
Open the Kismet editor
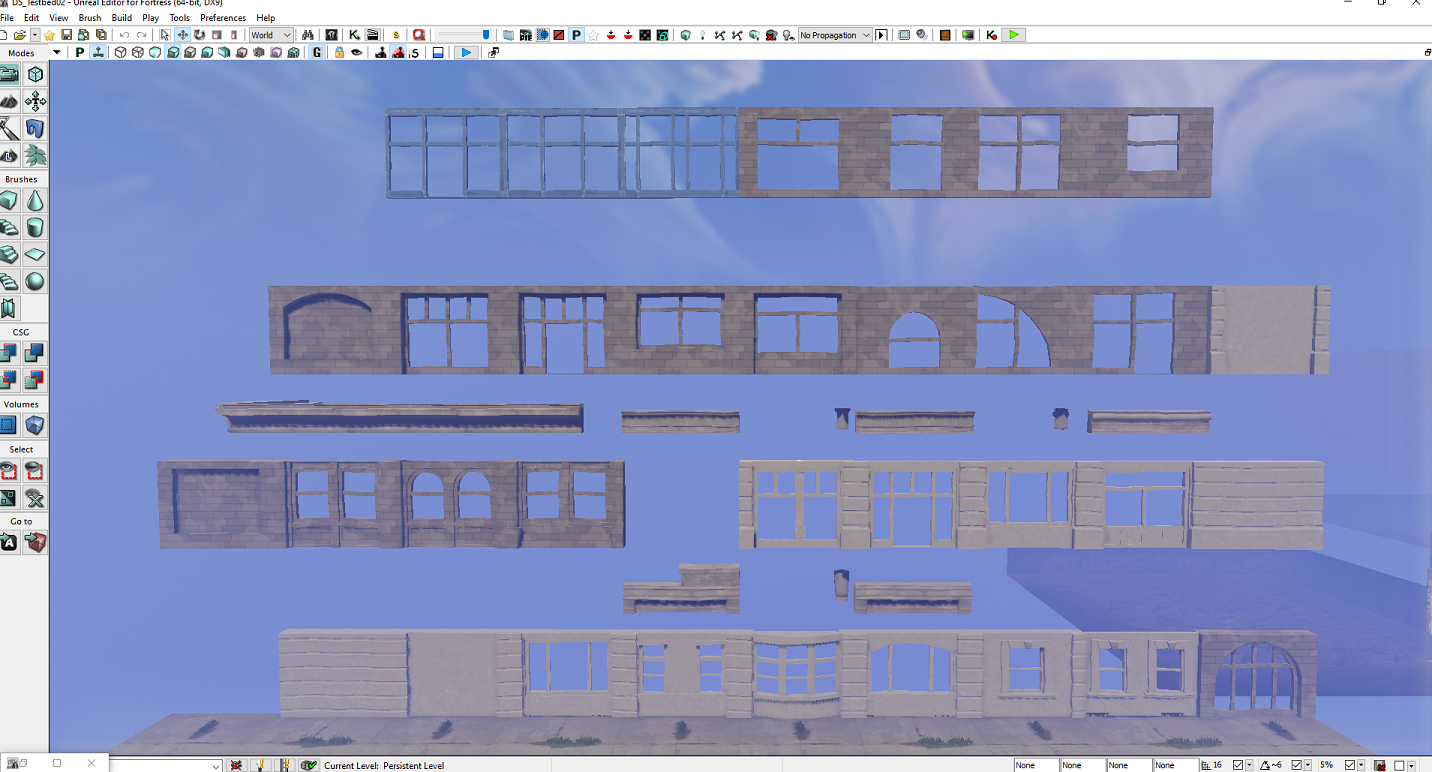coord(354,35)
